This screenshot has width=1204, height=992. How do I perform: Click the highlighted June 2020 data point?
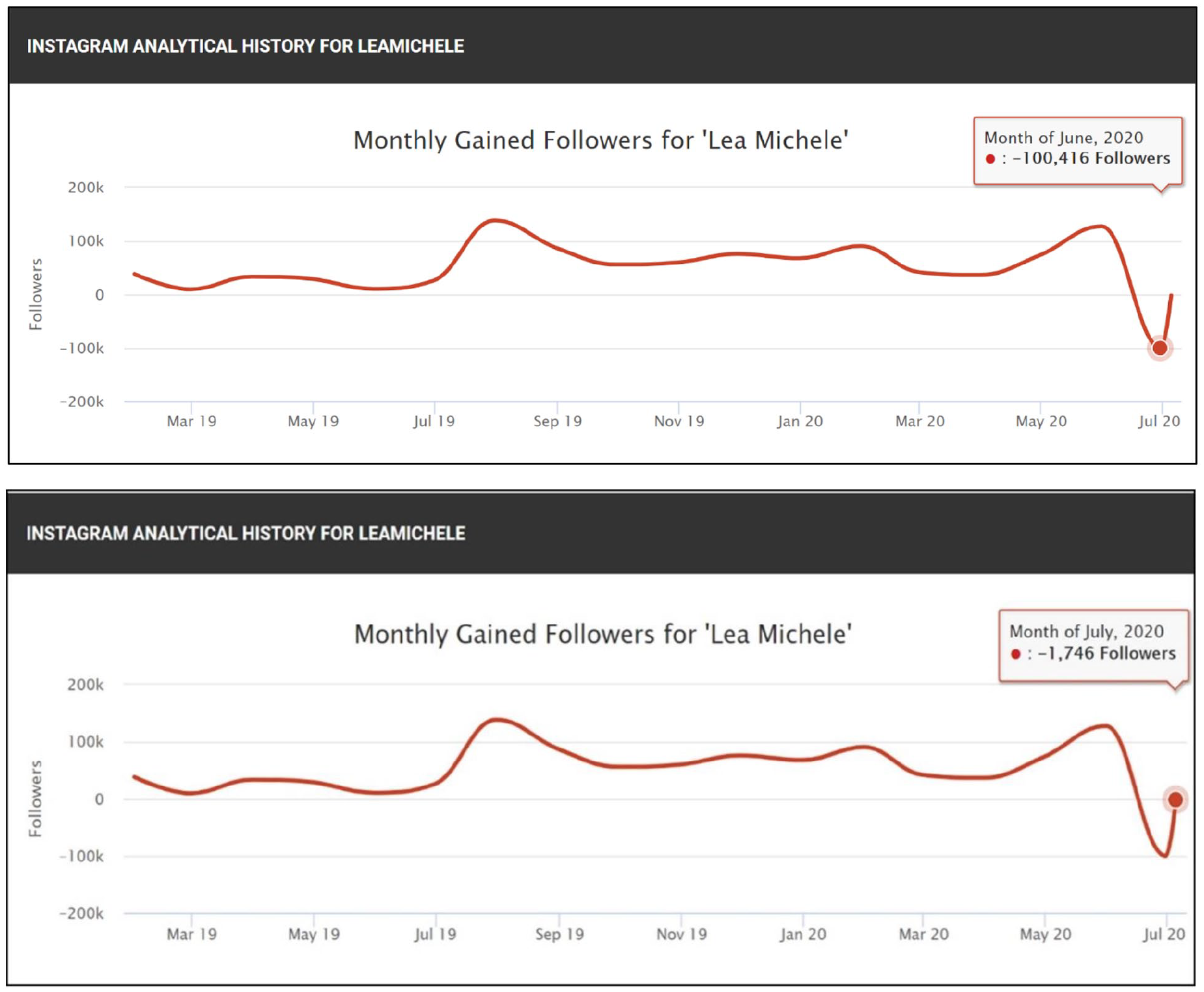pos(1159,348)
